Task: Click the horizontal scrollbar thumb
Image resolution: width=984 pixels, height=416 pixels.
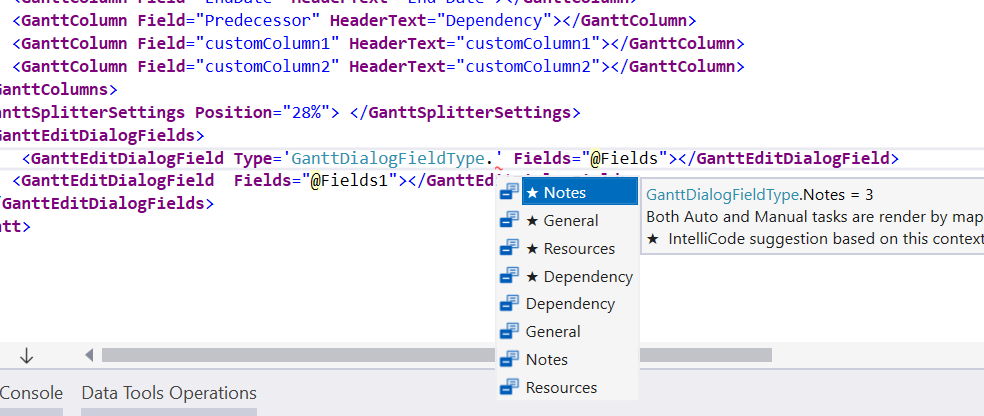Action: point(300,355)
